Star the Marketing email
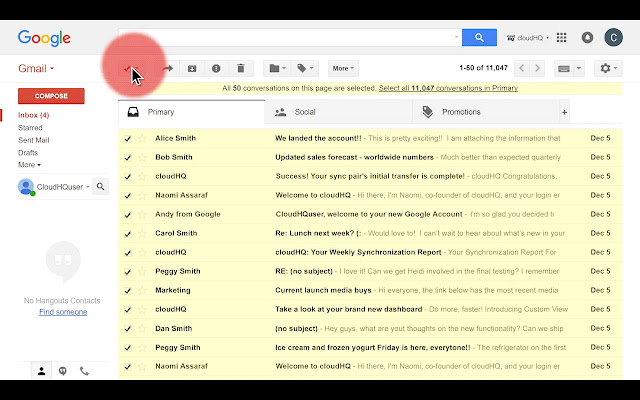Viewport: 640px width, 400px height. (142, 291)
